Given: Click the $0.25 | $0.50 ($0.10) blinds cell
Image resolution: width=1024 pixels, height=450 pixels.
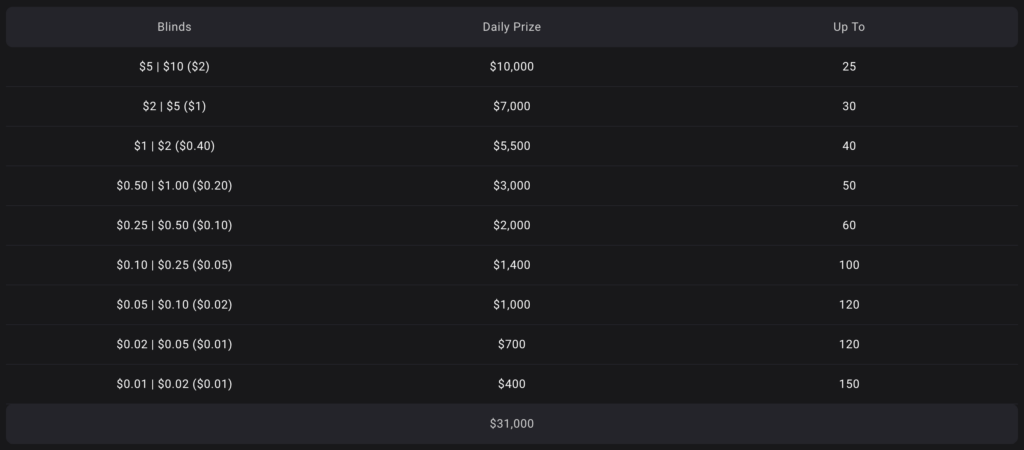Looking at the screenshot, I should (174, 225).
